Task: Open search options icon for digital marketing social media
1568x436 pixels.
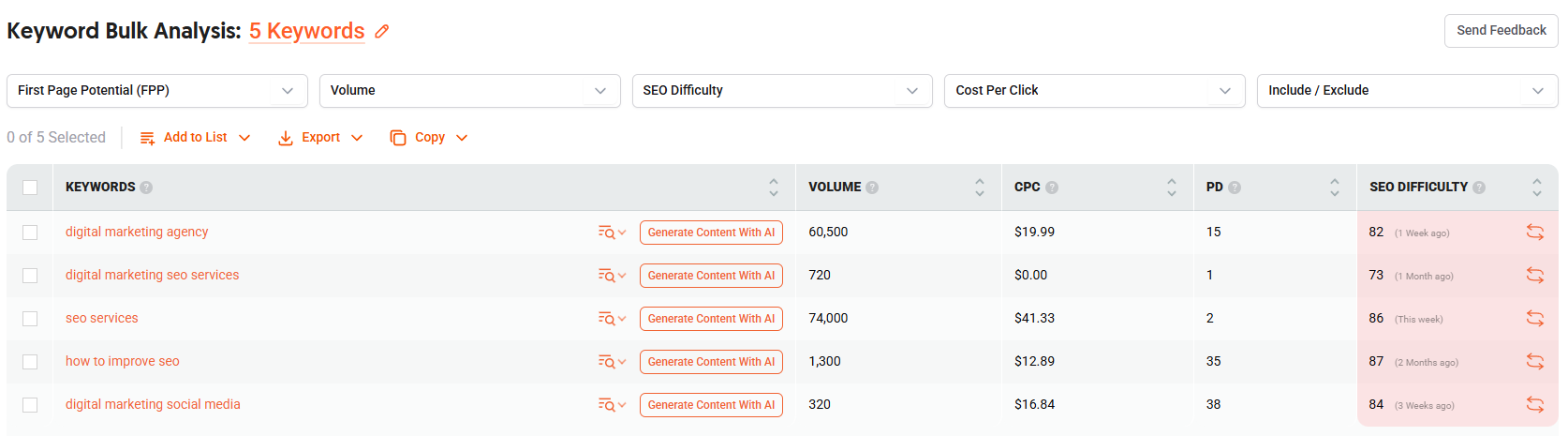Action: tap(612, 405)
